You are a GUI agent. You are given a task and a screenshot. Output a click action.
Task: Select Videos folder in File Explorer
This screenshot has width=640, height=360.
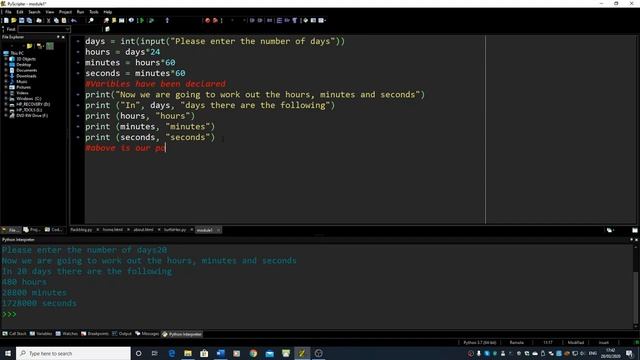coord(22,93)
